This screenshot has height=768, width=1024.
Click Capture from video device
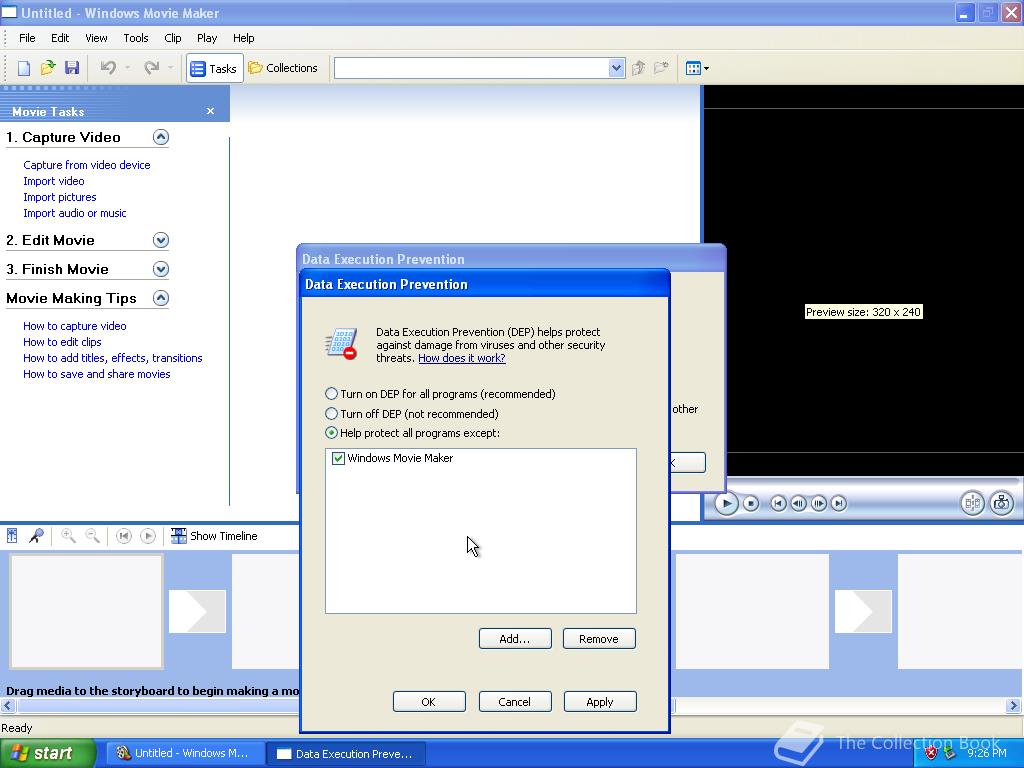87,165
